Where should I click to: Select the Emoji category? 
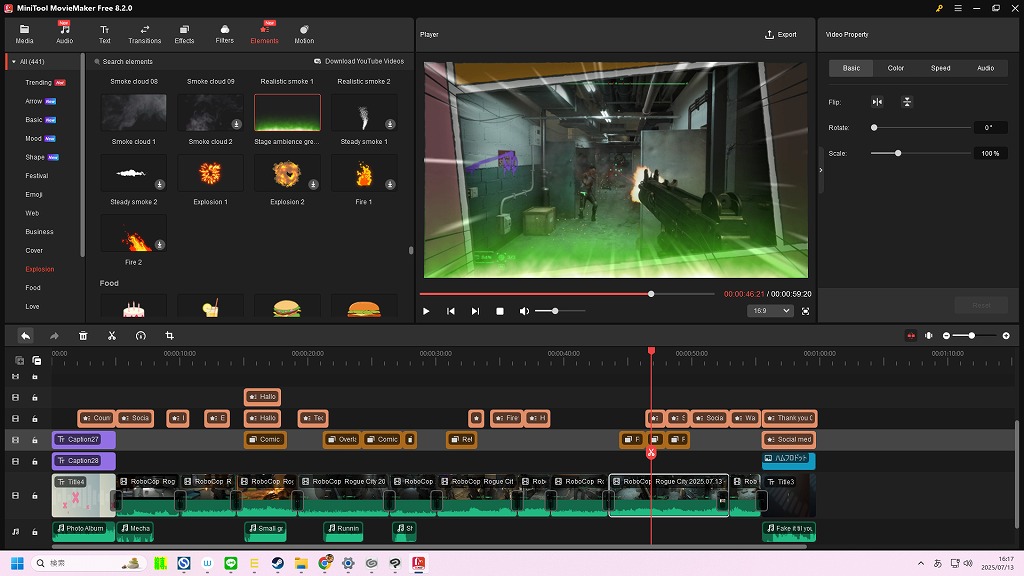point(34,195)
